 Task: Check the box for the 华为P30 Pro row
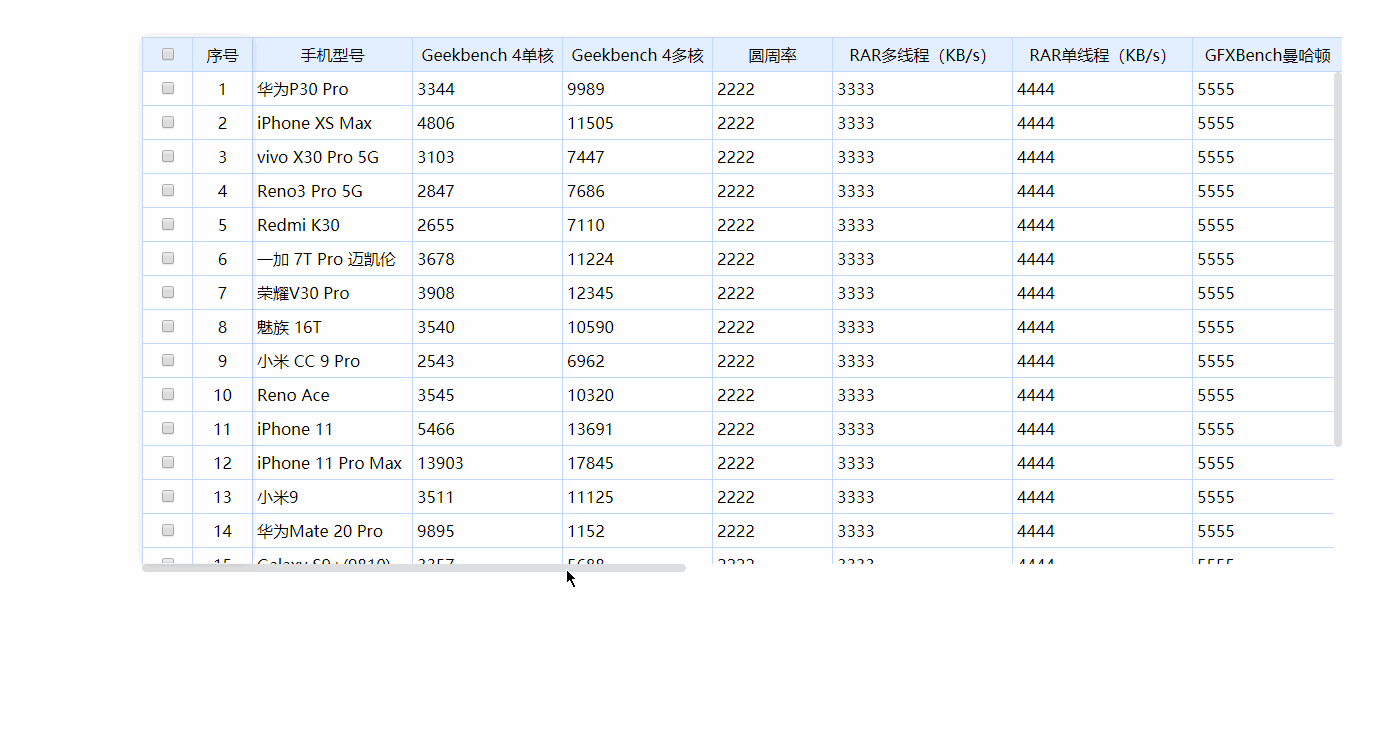coord(168,89)
